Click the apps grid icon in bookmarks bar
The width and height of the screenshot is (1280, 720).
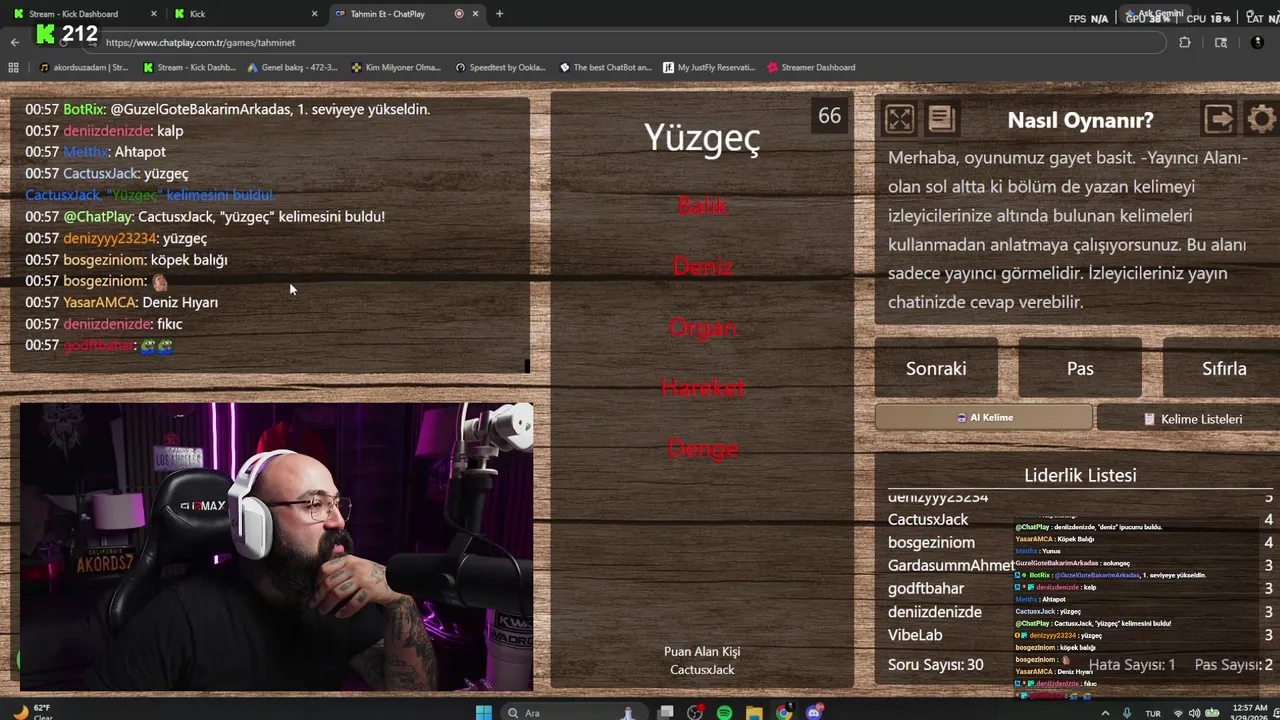click(13, 67)
